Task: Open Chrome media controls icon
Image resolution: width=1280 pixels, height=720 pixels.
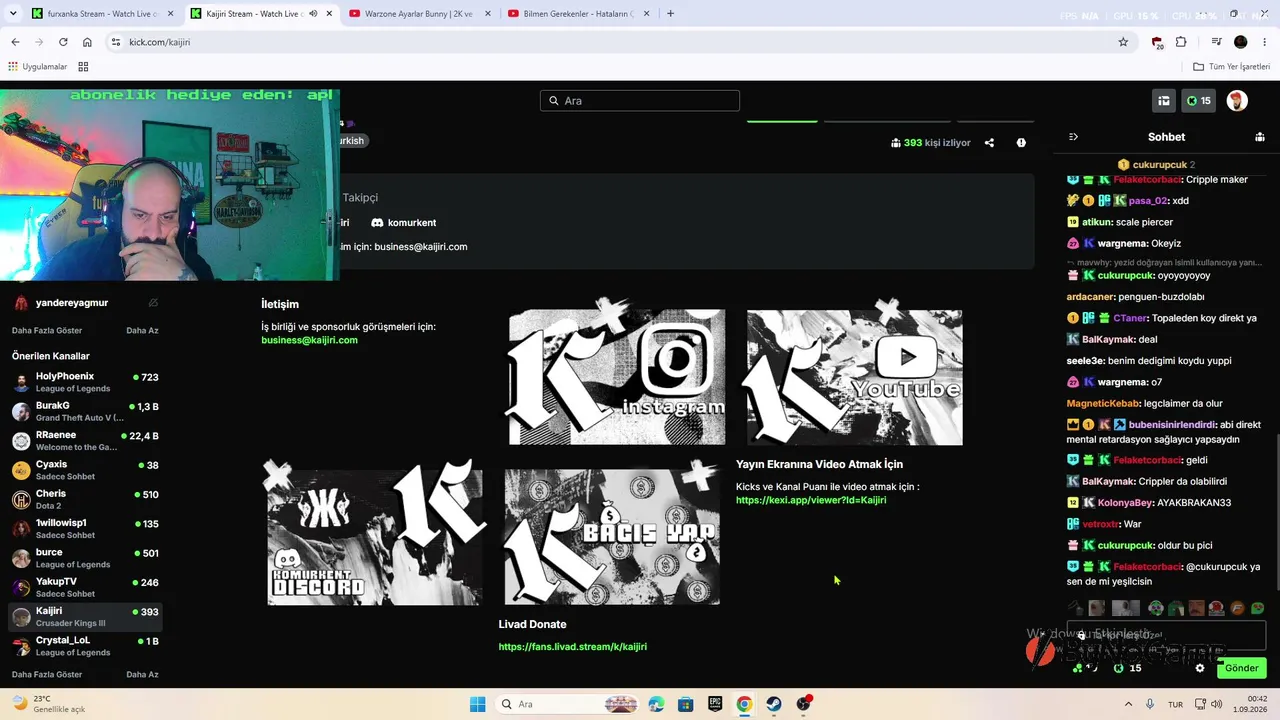Action: 1217,42
